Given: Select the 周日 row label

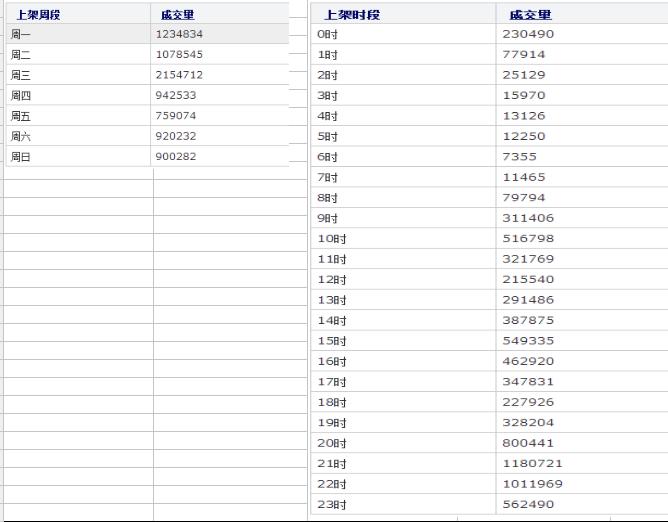Looking at the screenshot, I should pyautogui.click(x=20, y=157).
